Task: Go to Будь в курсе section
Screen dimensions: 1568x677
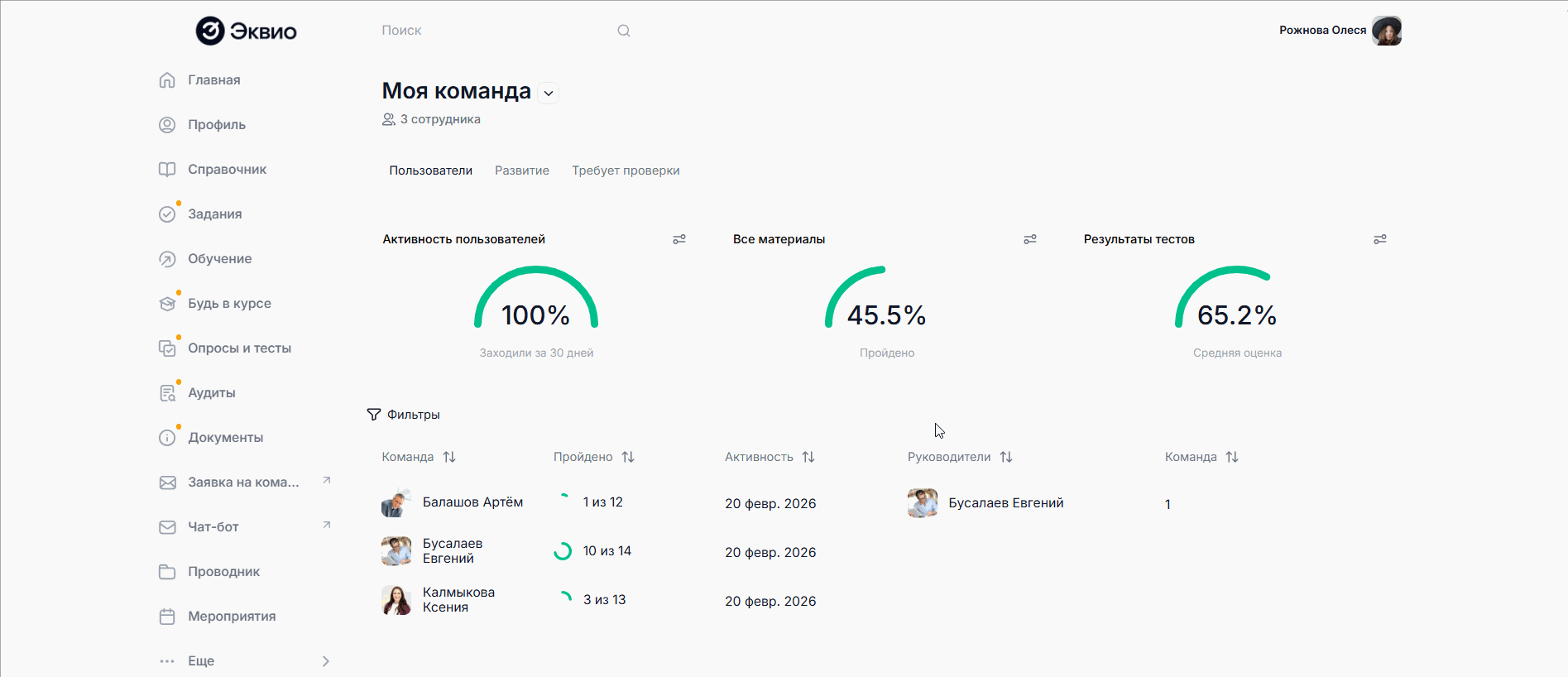Action: click(229, 304)
